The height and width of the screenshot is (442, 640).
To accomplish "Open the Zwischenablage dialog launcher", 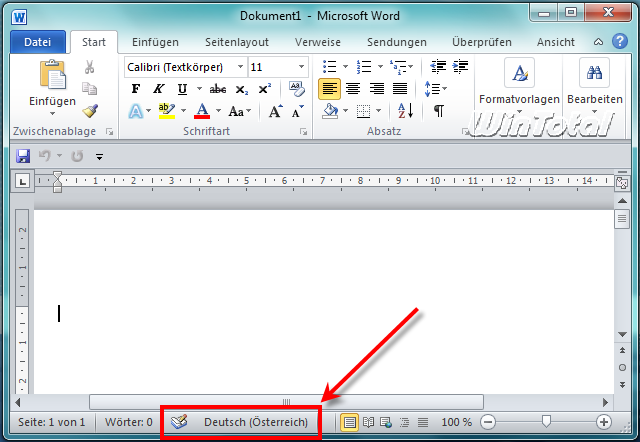I will [x=109, y=131].
